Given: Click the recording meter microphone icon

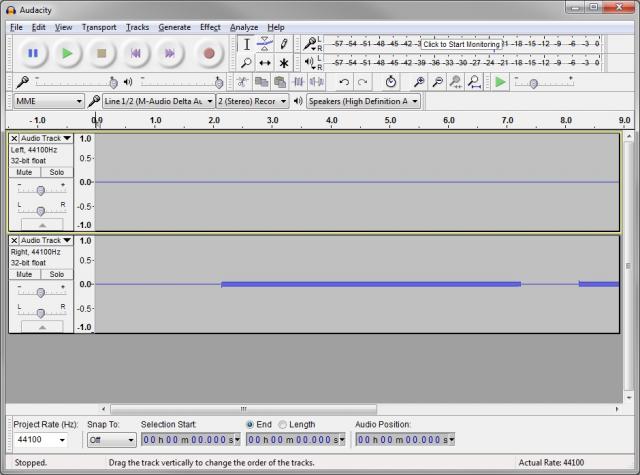Looking at the screenshot, I should (x=310, y=43).
